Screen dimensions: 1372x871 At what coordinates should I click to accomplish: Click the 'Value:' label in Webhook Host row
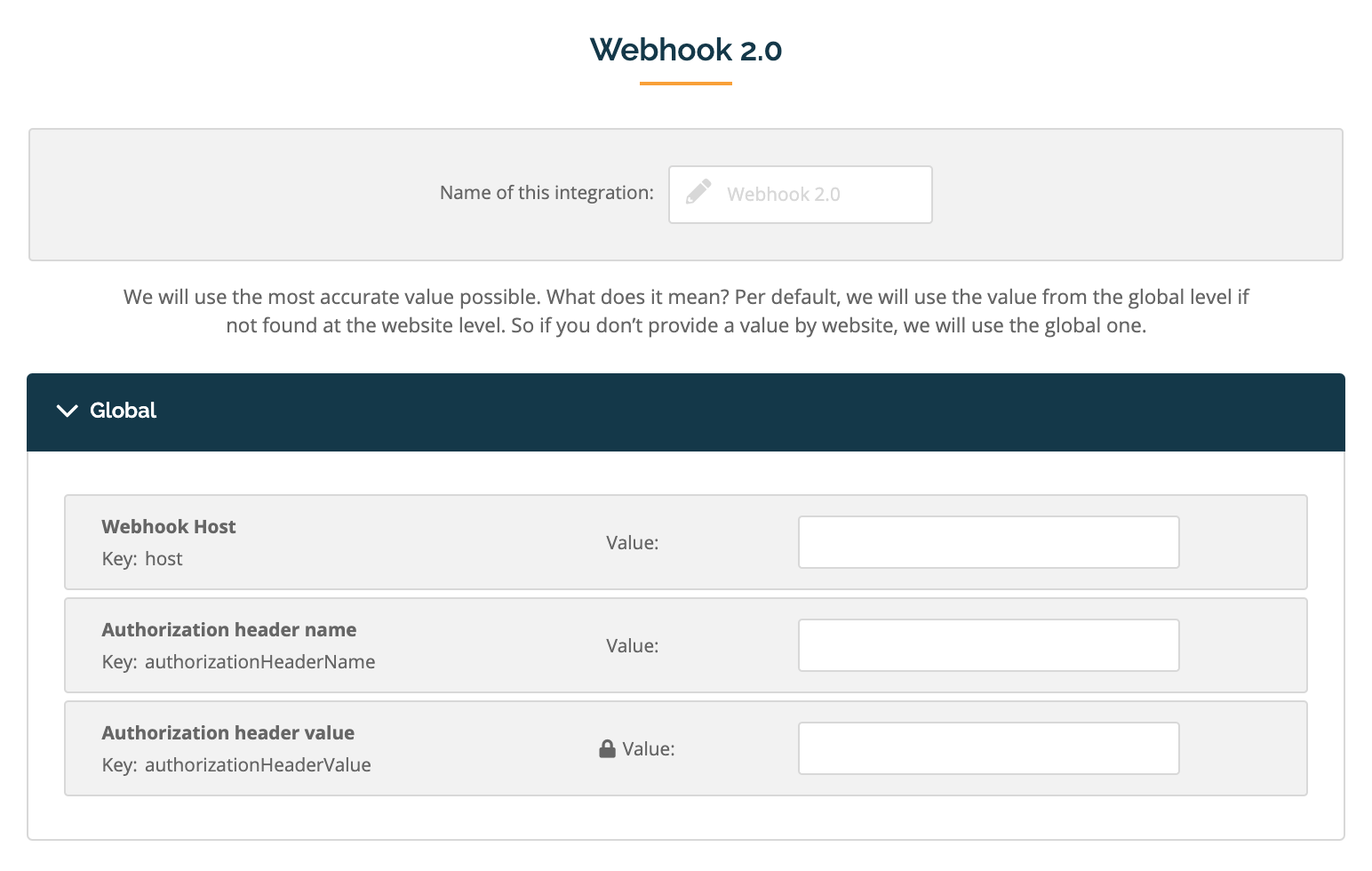633,542
